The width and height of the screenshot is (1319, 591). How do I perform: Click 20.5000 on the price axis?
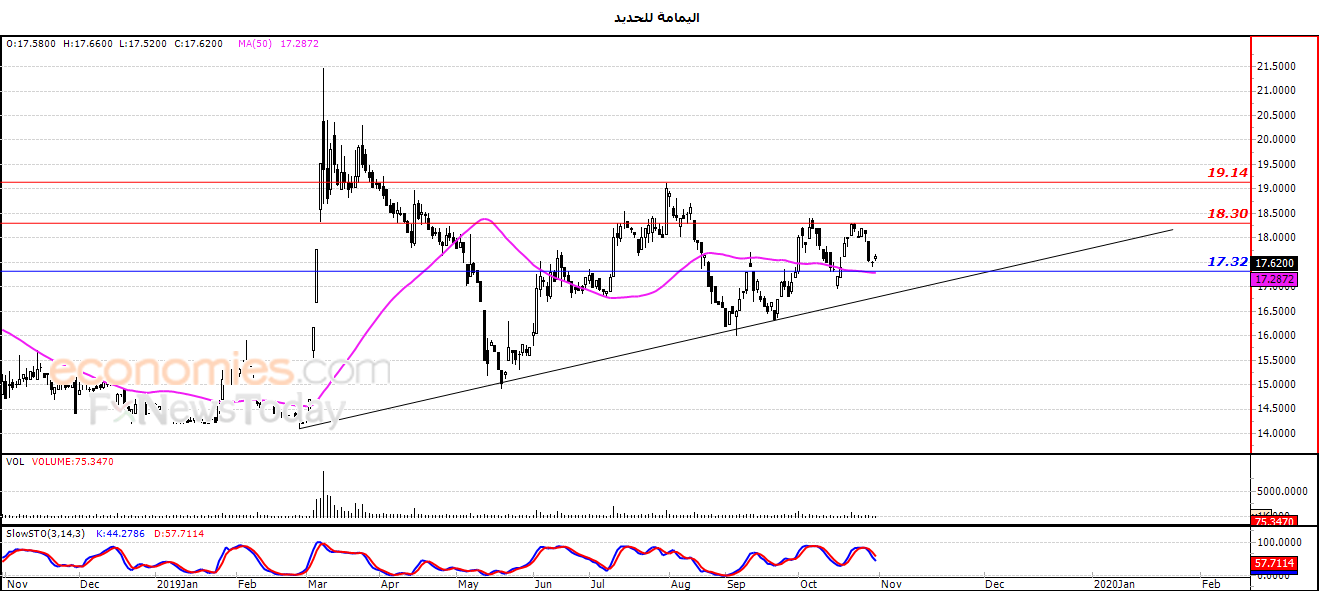(1277, 115)
